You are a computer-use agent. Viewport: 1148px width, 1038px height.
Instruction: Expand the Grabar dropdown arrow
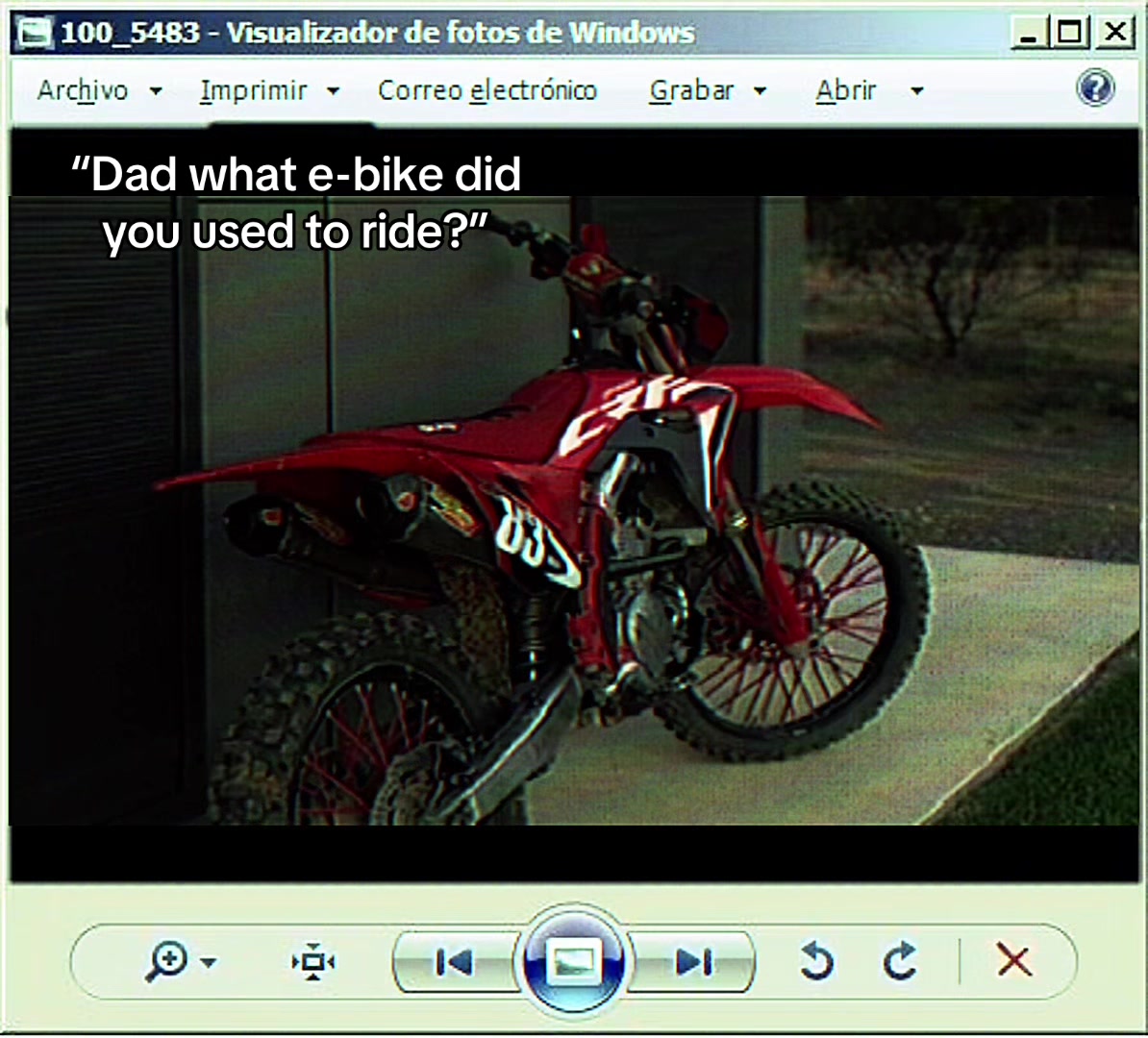tap(760, 91)
